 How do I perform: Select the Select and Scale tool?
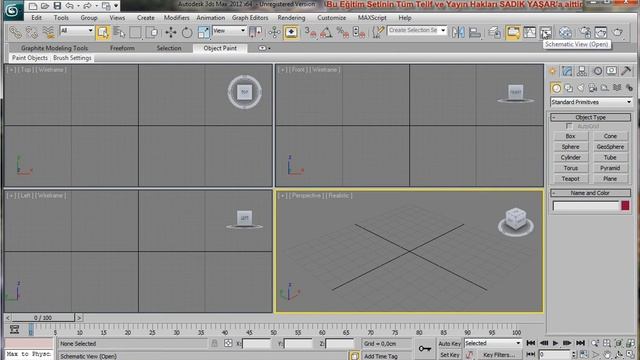203,32
